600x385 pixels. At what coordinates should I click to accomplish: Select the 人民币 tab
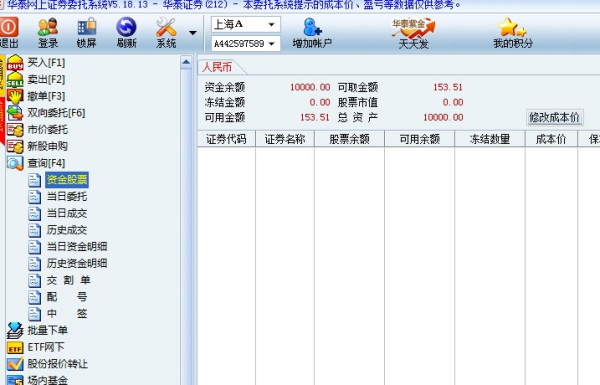[x=217, y=67]
